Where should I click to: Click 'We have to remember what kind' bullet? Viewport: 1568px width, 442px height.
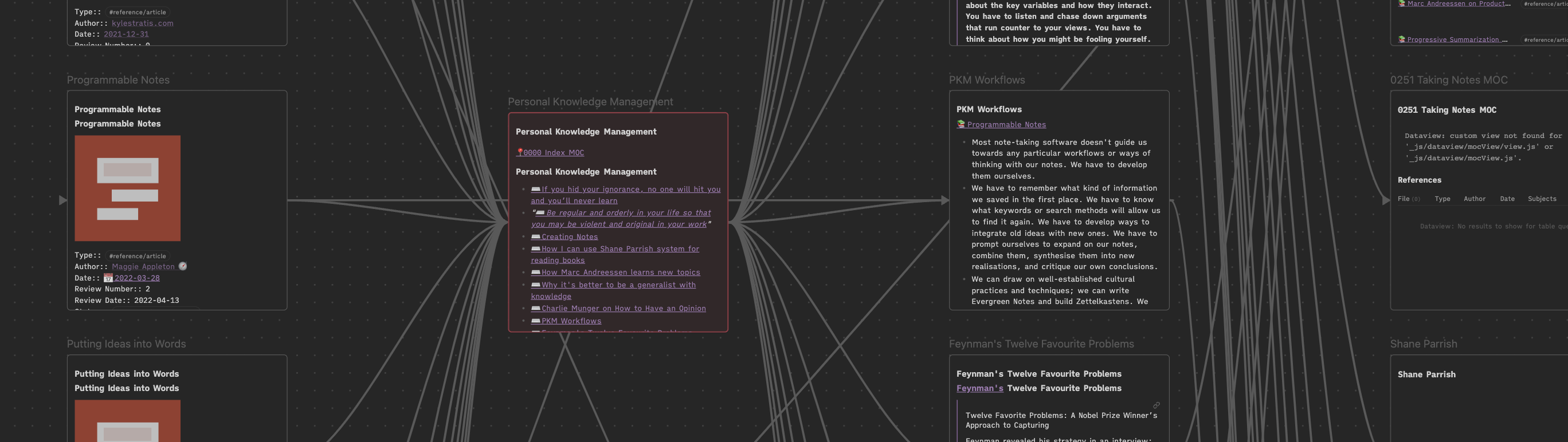[x=1066, y=227]
